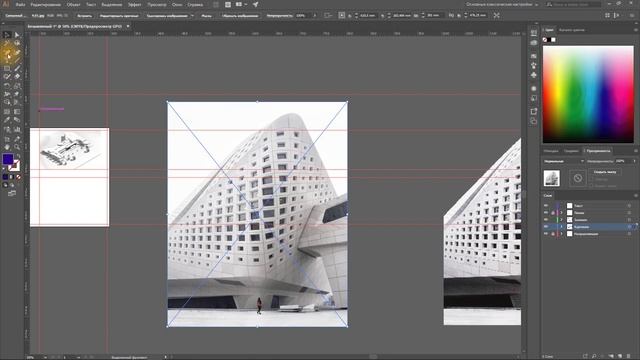
Task: Select the Gradient tool in toolbox
Action: coord(17,111)
